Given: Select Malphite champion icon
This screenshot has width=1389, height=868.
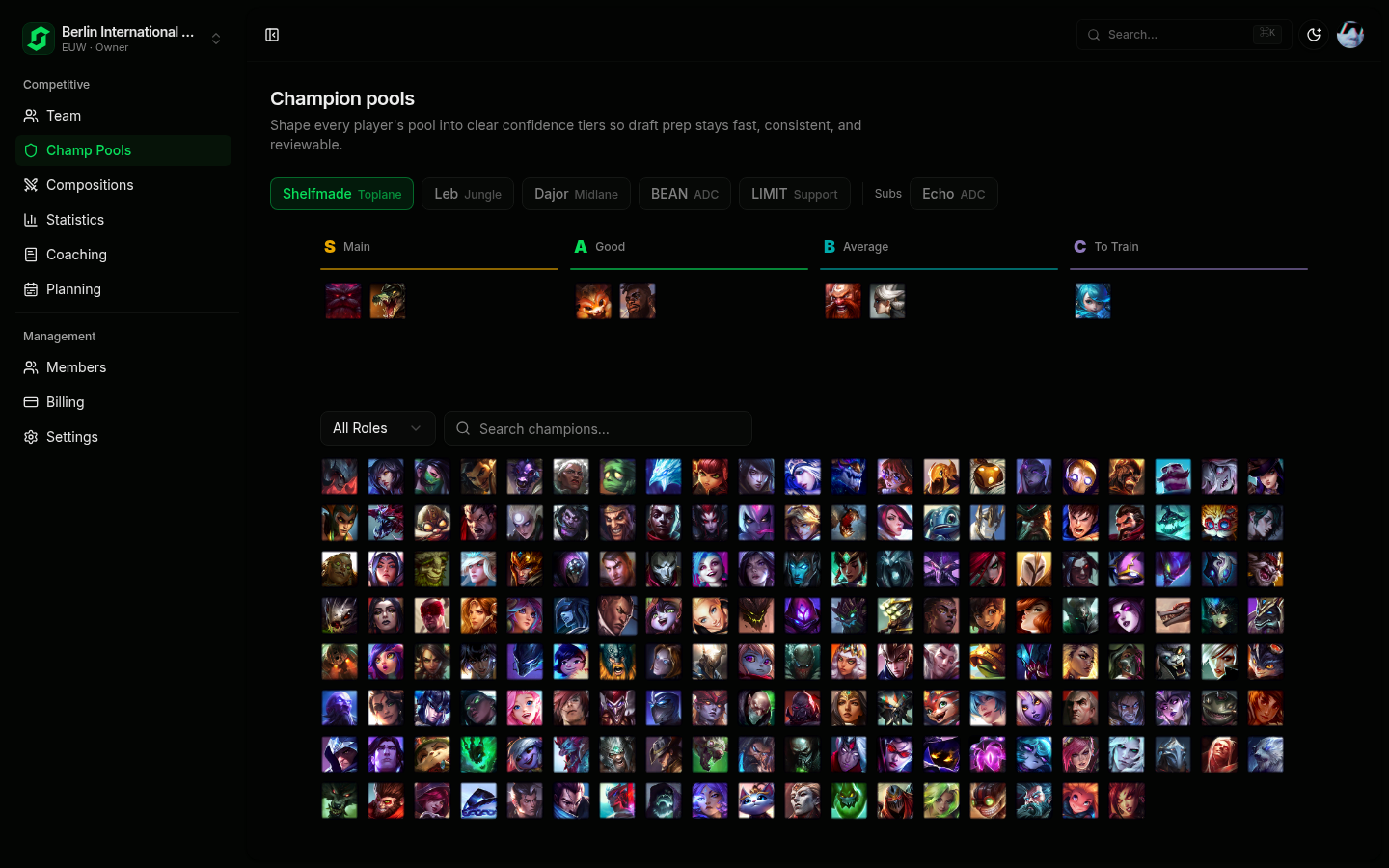Looking at the screenshot, I should 756,615.
